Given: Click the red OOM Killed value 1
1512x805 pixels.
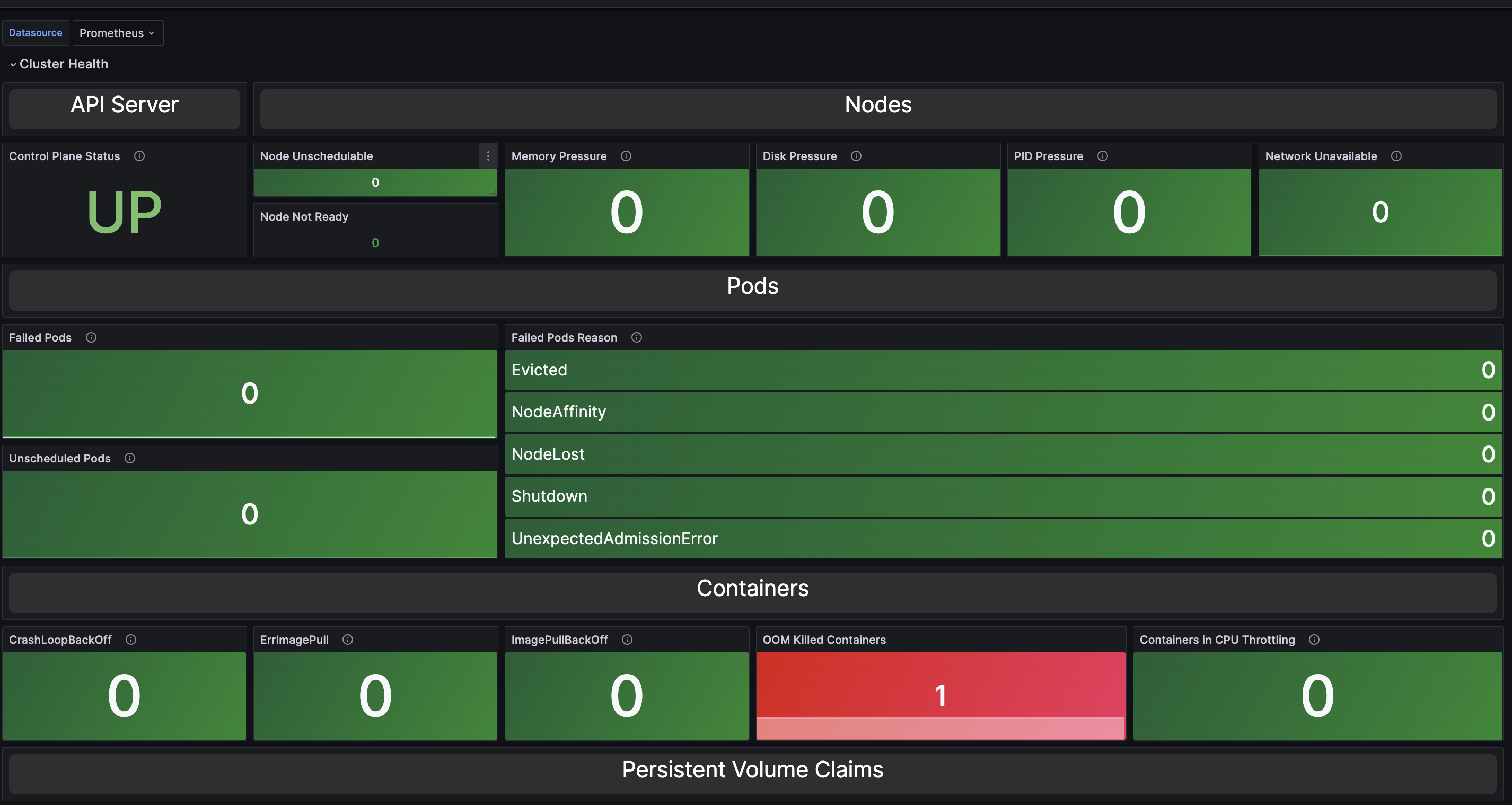Looking at the screenshot, I should click(x=940, y=696).
